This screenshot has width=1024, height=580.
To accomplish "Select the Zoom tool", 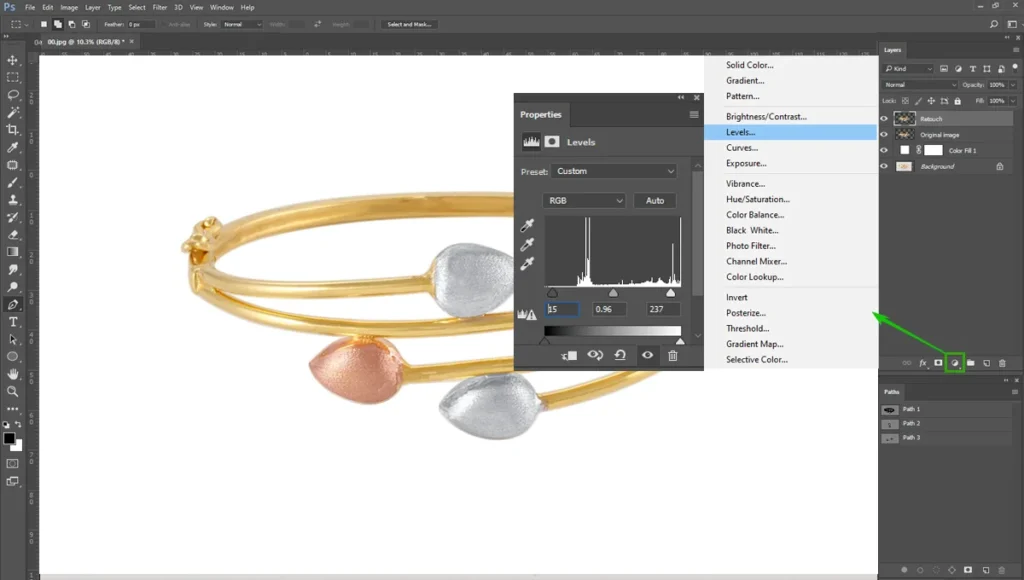I will [x=12, y=391].
